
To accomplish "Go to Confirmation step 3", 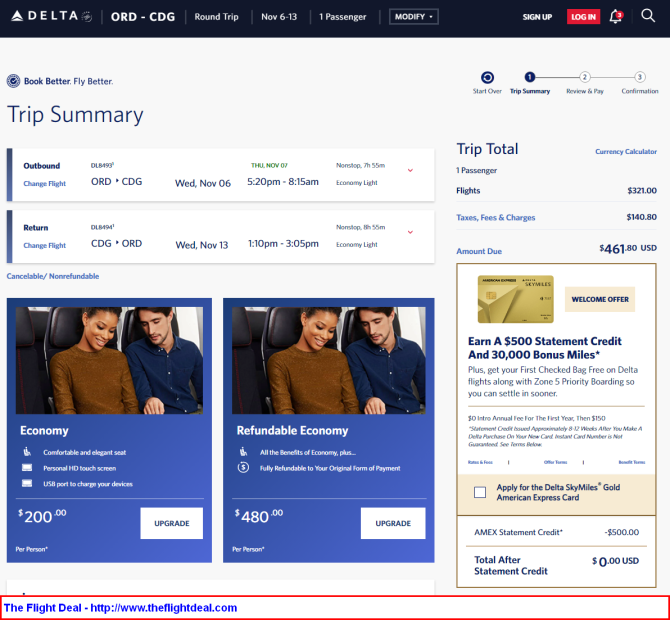I will [x=640, y=77].
